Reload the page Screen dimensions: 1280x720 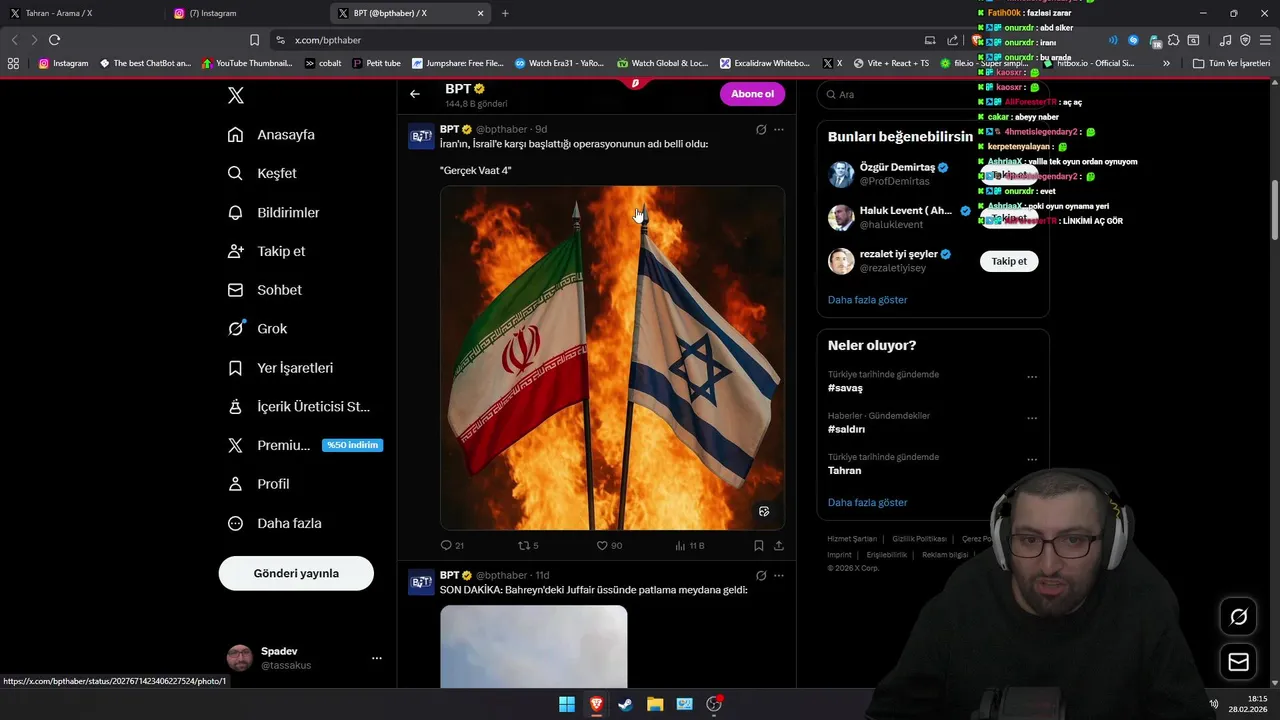(54, 40)
